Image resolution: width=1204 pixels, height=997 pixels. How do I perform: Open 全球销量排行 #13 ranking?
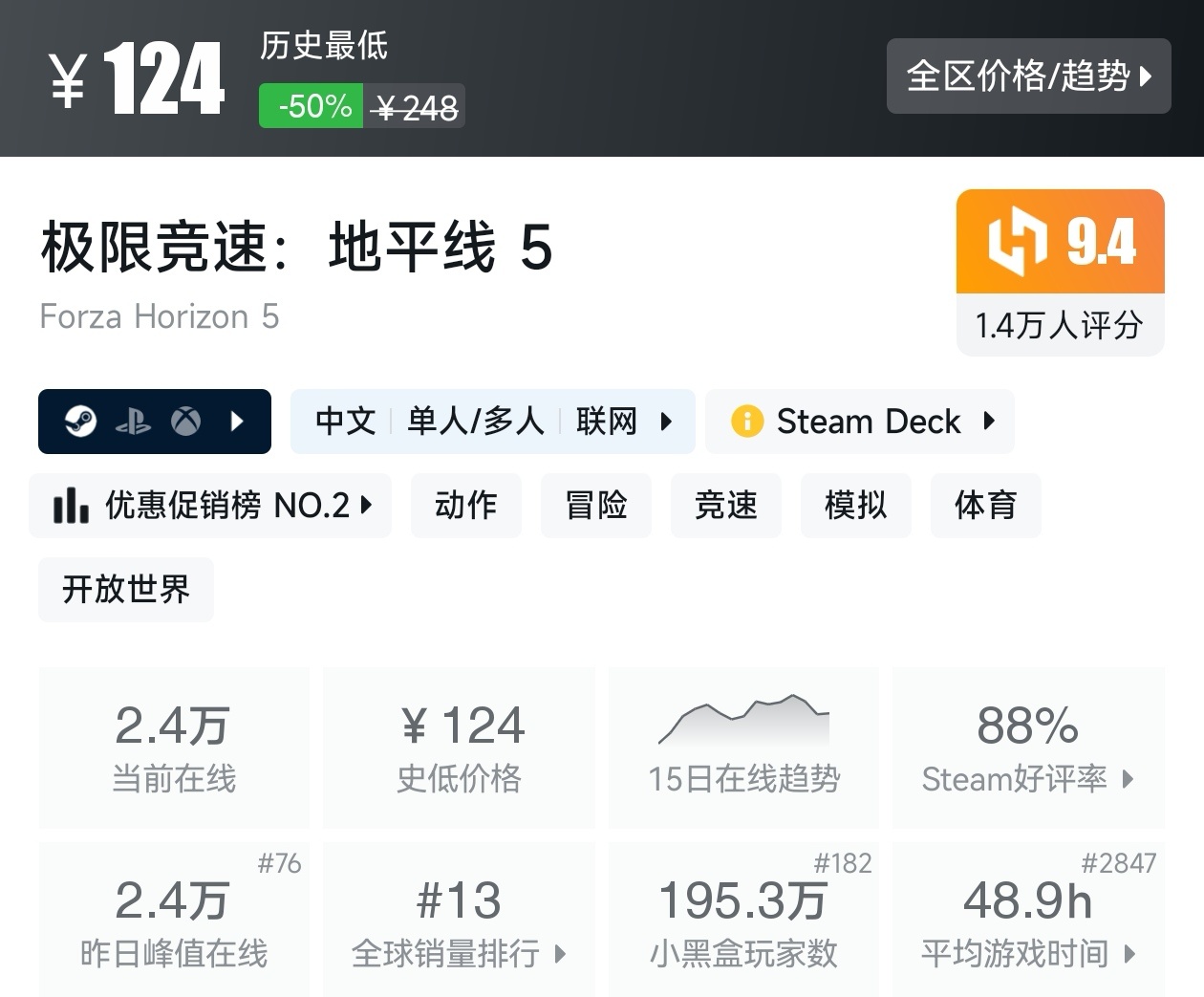point(459,921)
